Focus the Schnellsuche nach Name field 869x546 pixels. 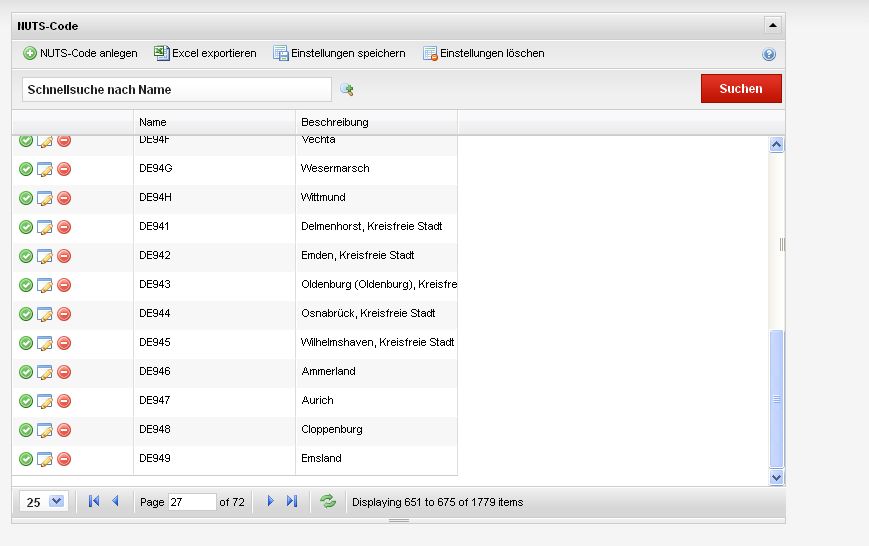tap(176, 89)
